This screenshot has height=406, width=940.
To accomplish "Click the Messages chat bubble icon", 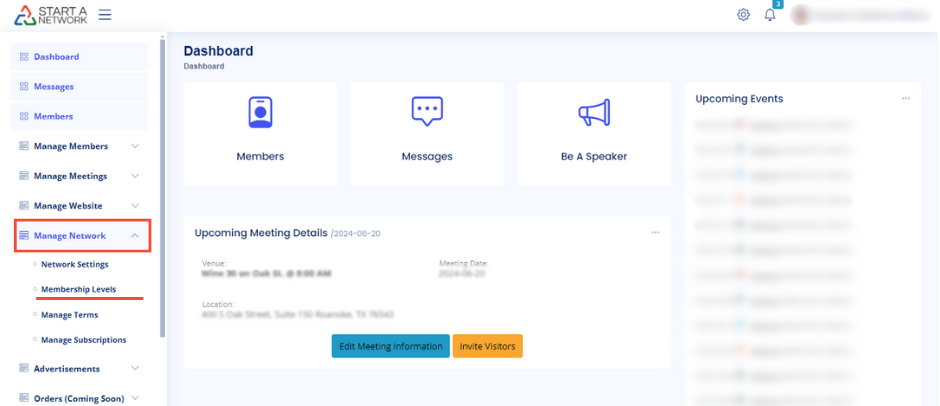I will point(427,112).
